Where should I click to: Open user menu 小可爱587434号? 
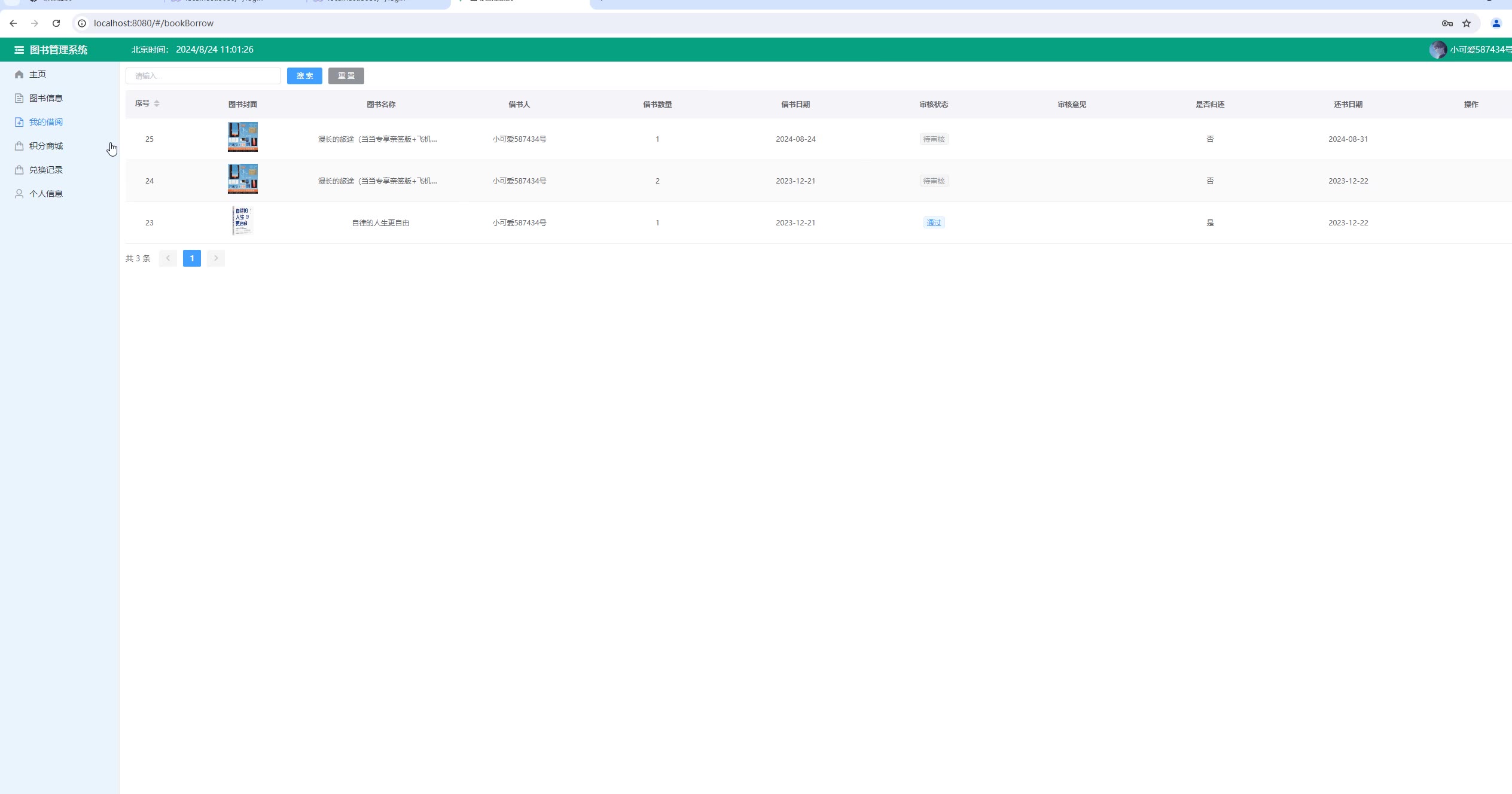click(1480, 50)
